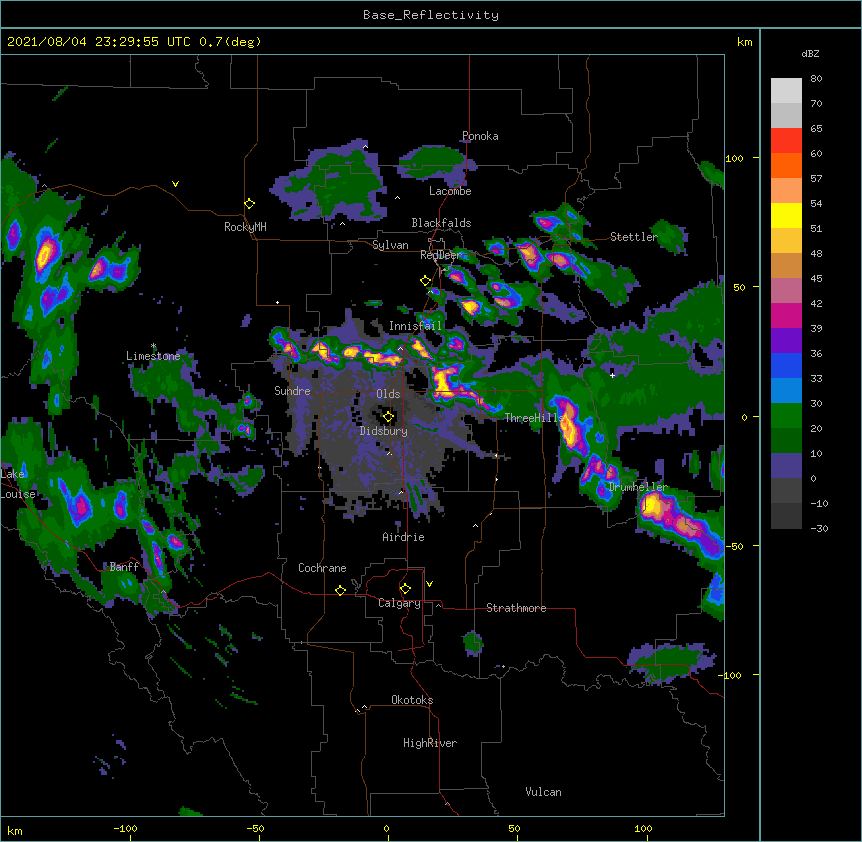Image resolution: width=862 pixels, height=842 pixels.
Task: Click the 57 value in the dBZ legend
Action: tap(816, 179)
